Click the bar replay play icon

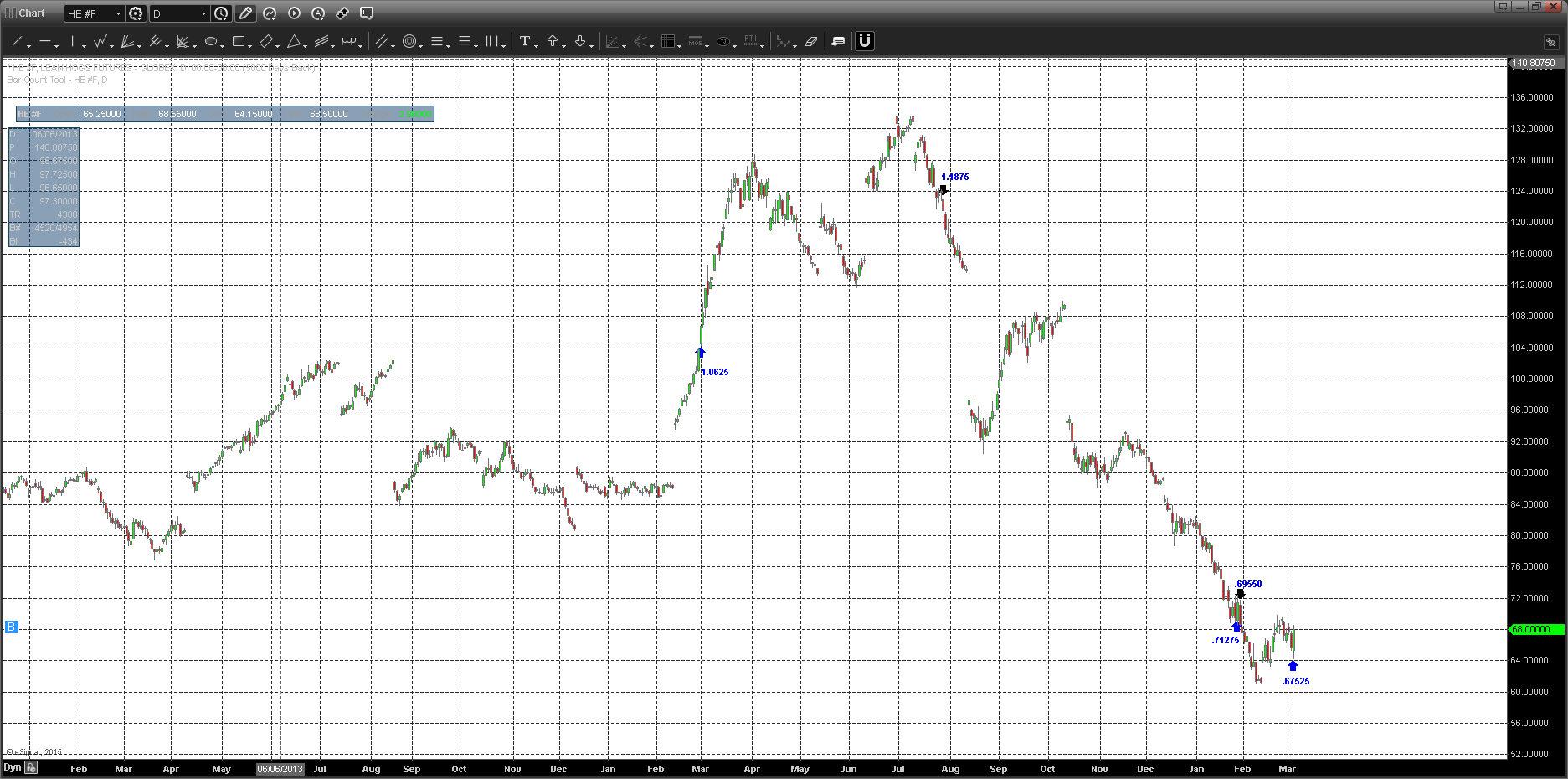294,13
